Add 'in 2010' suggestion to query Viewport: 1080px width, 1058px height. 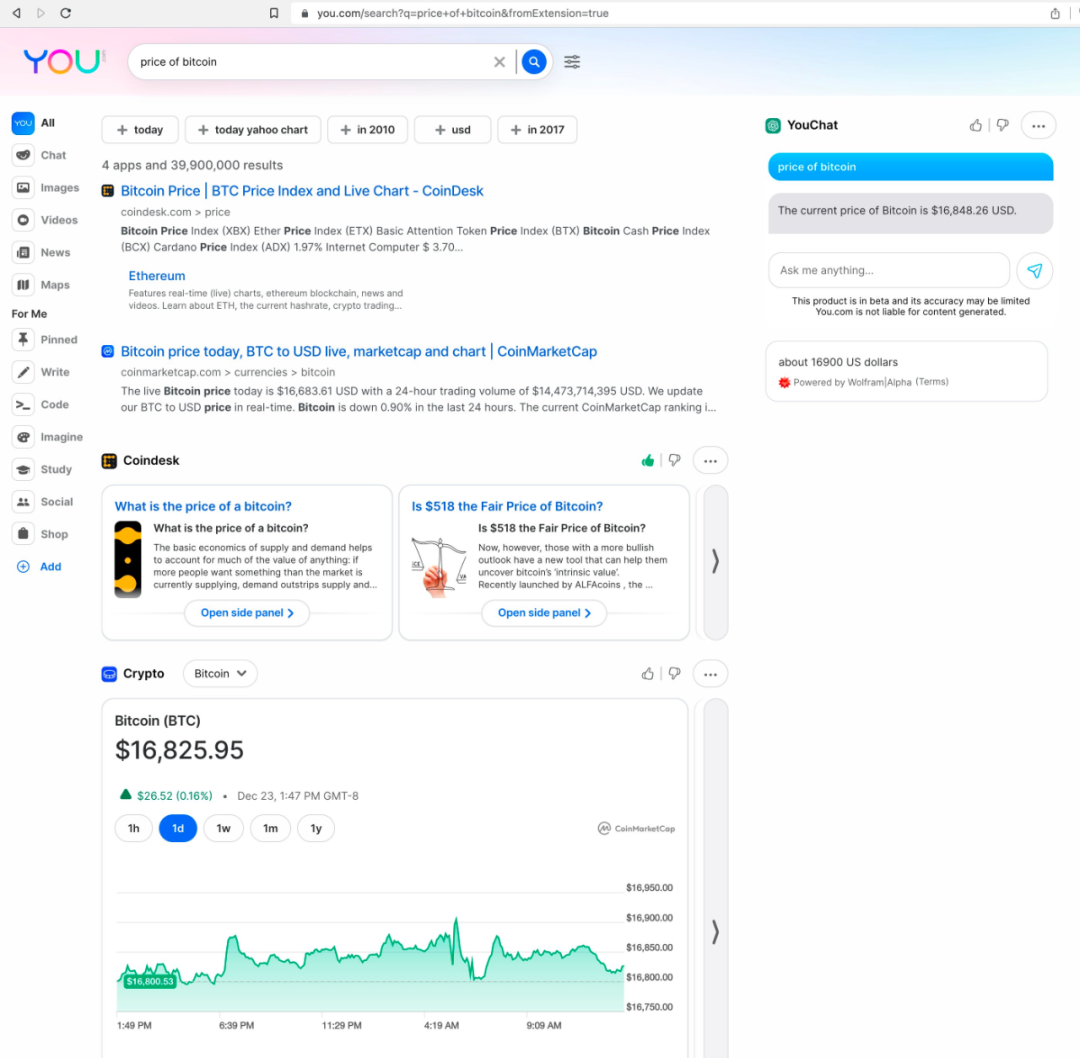coord(367,129)
